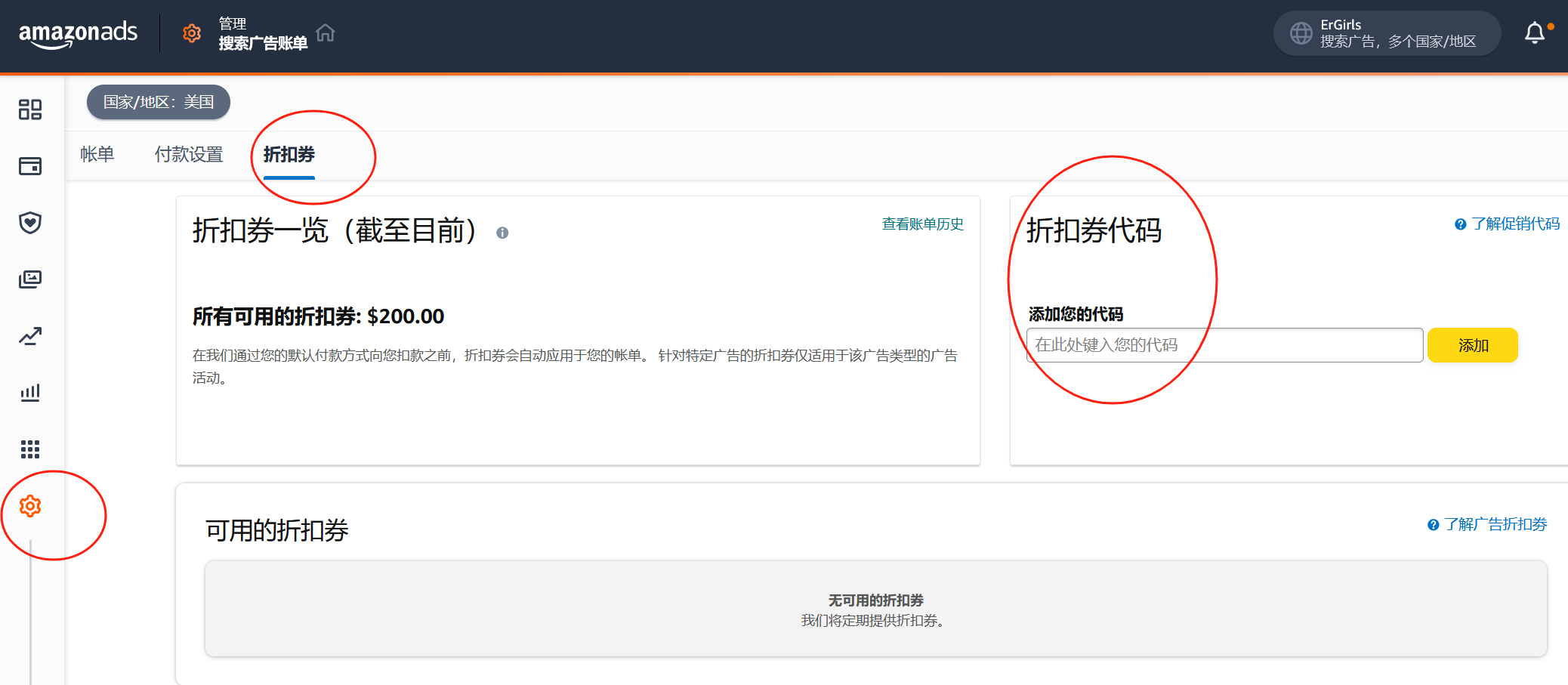
Task: Open the orange settings gear in sidebar
Action: tap(30, 506)
